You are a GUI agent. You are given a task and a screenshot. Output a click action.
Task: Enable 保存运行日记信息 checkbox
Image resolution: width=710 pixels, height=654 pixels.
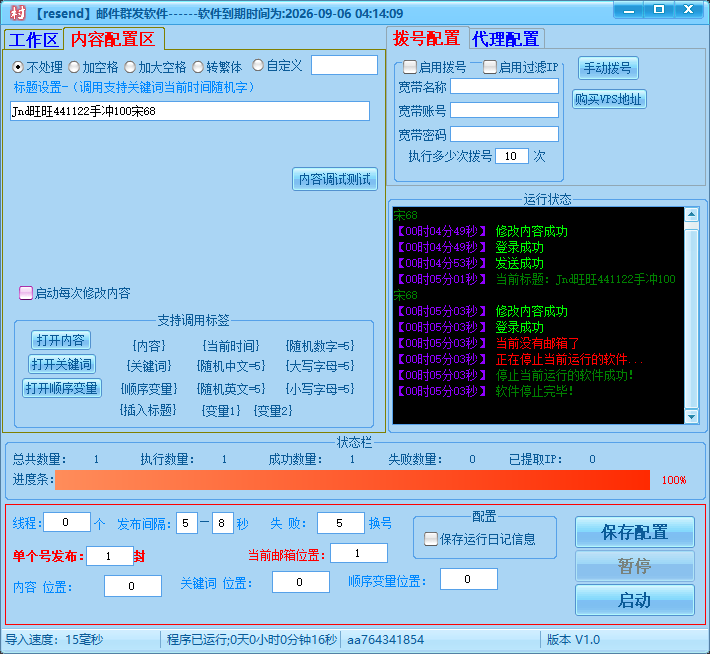click(432, 539)
